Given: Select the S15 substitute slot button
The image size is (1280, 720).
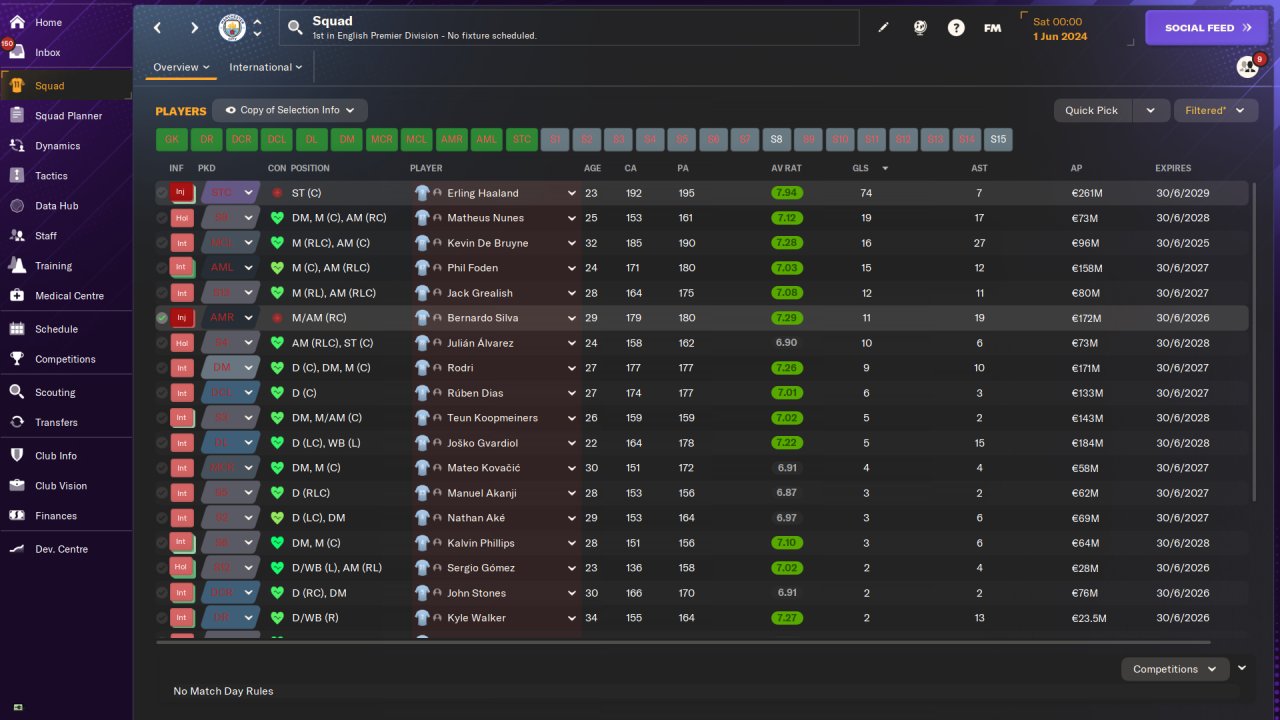Looking at the screenshot, I should click(998, 140).
